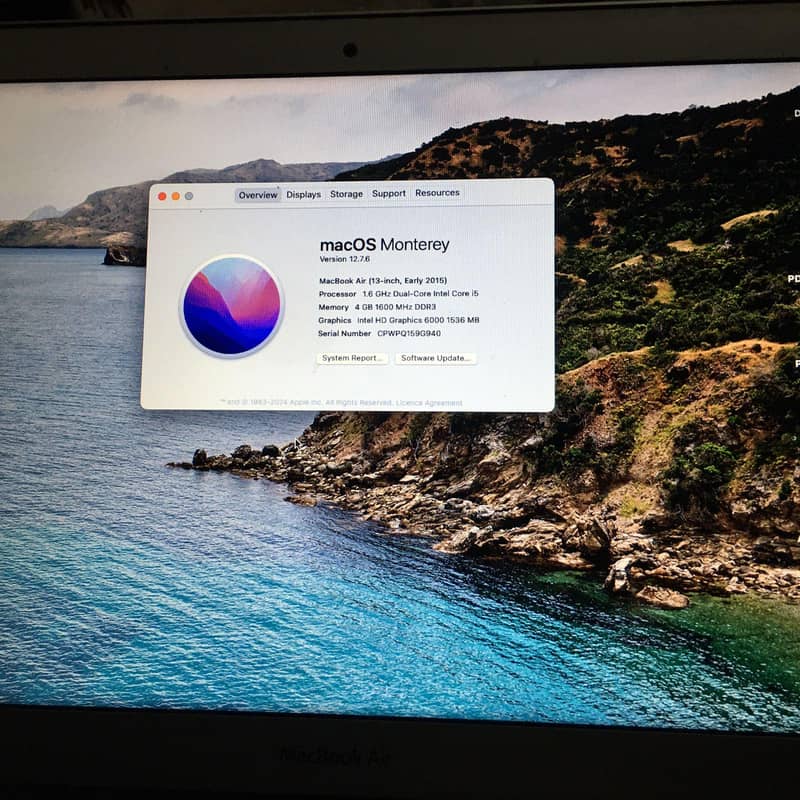Switch to the Overview tab
800x800 pixels.
[x=258, y=195]
